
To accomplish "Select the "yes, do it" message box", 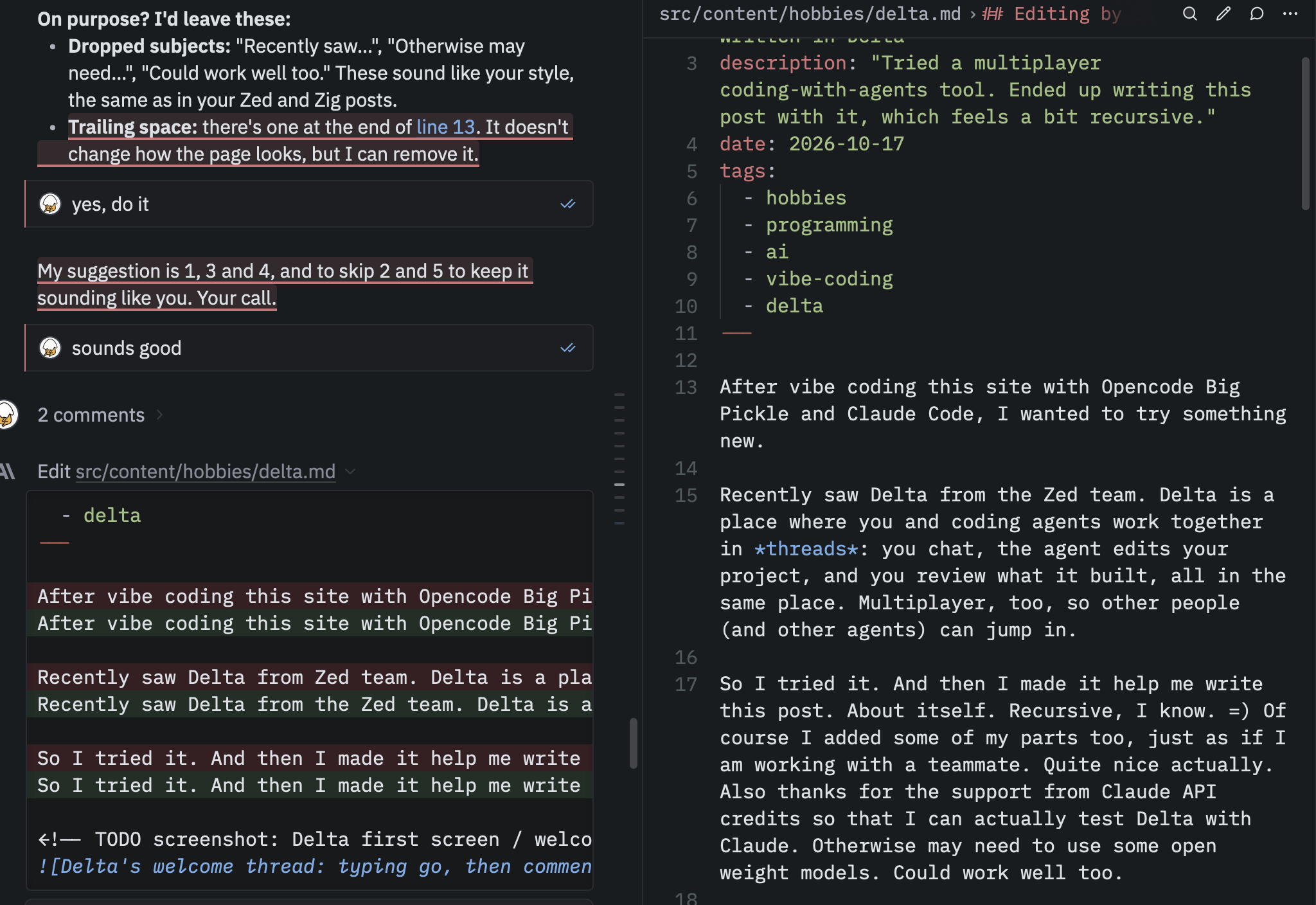I will [309, 204].
